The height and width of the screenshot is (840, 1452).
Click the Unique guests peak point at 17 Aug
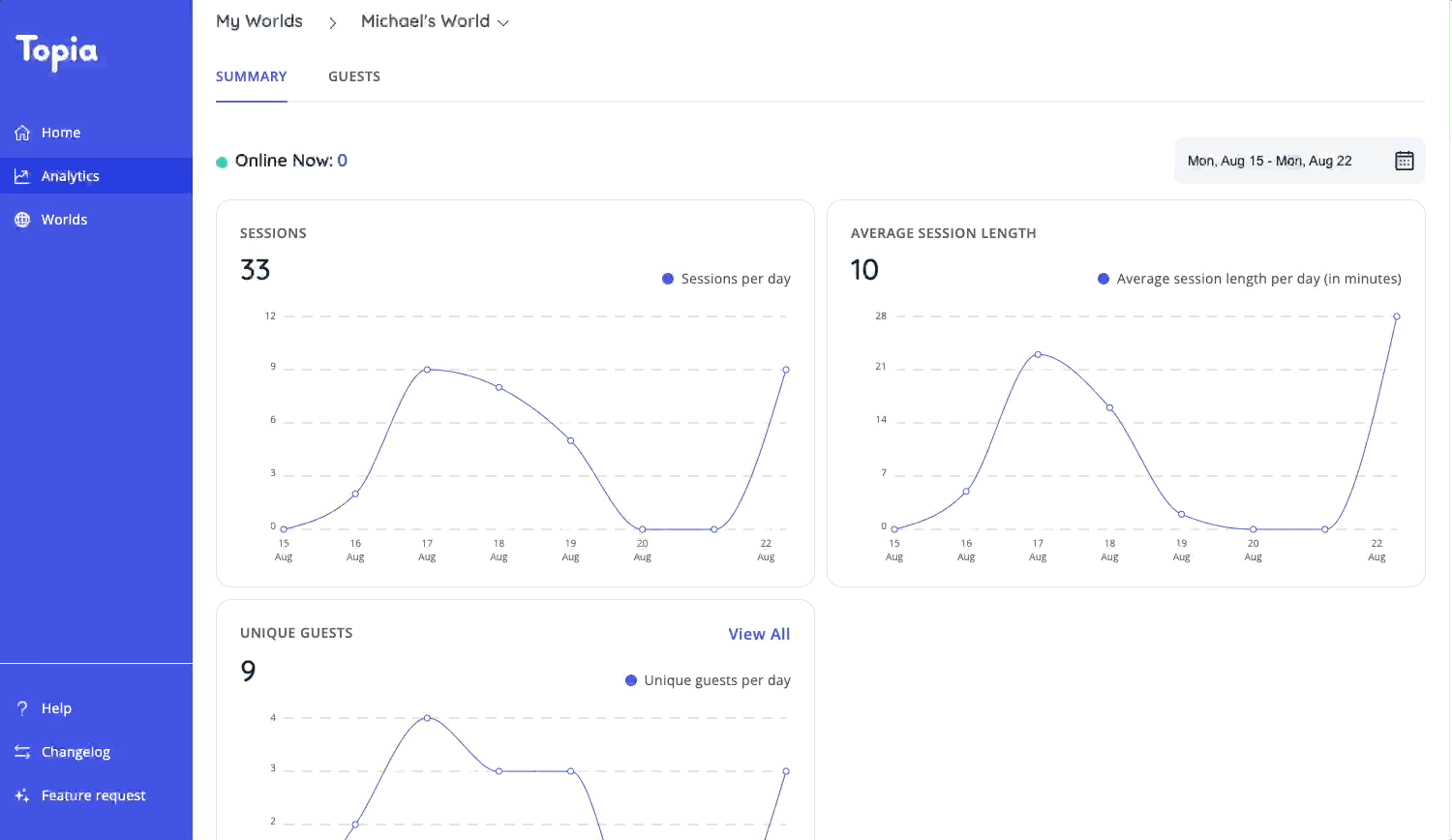427,718
